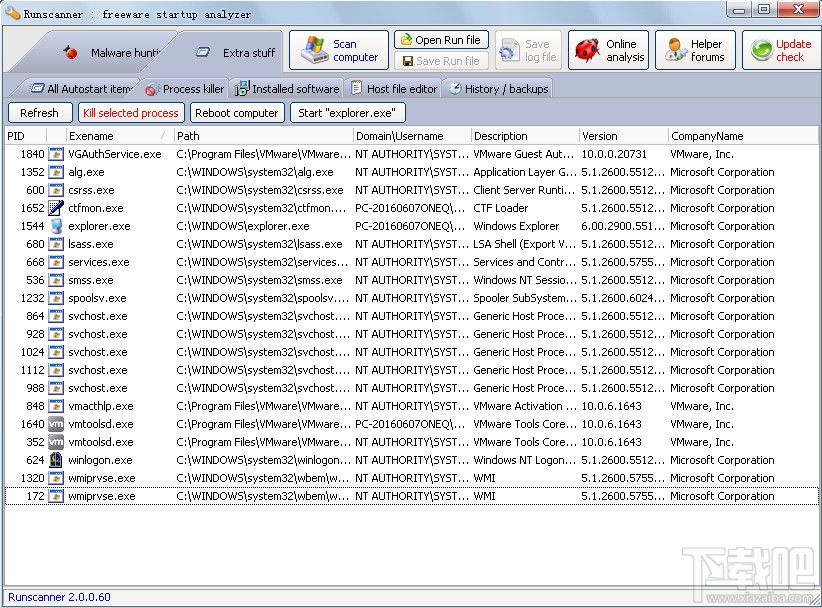822x608 pixels.
Task: Click Kill selected process button
Action: point(131,113)
